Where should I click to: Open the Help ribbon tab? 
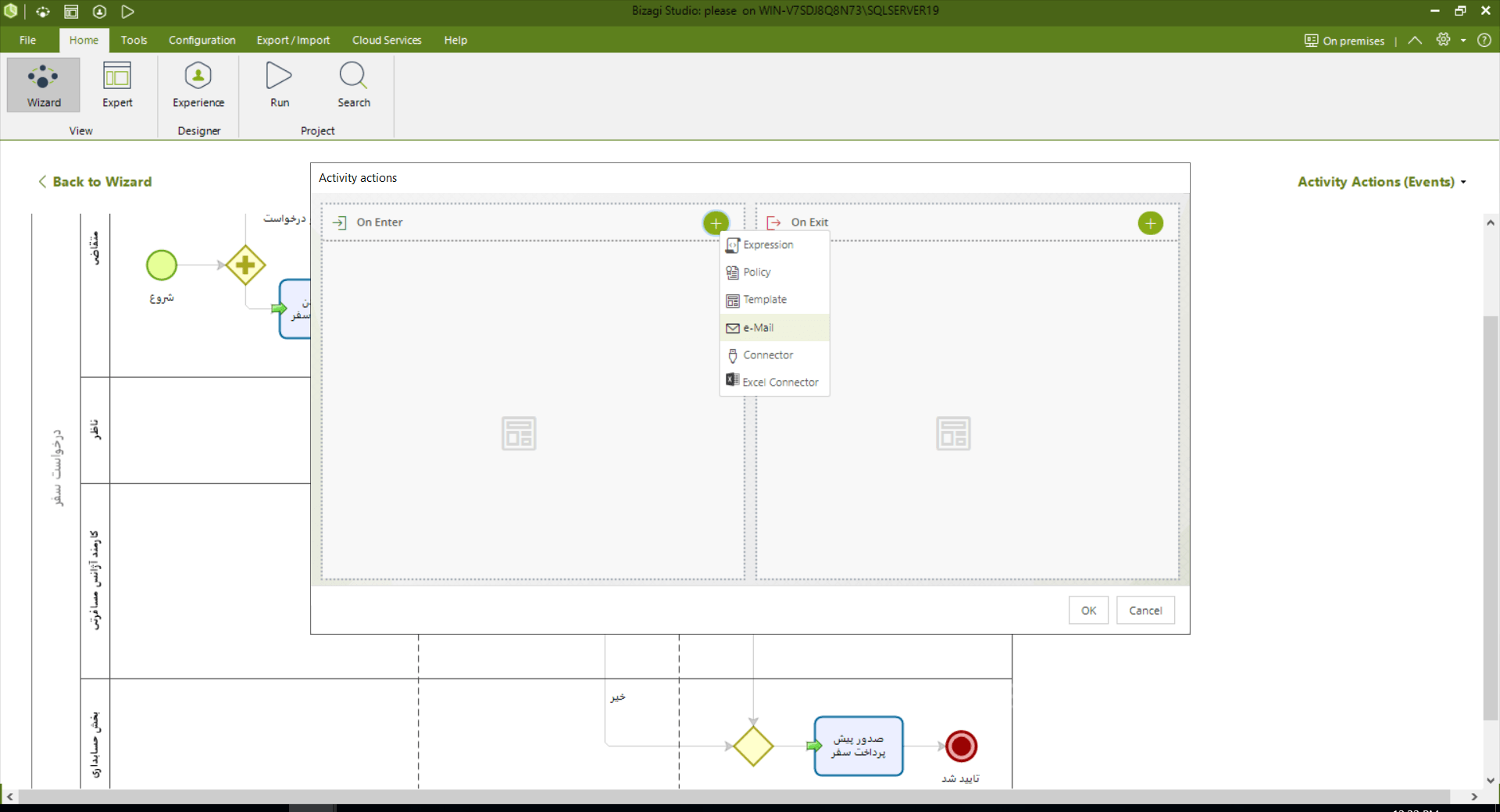455,41
